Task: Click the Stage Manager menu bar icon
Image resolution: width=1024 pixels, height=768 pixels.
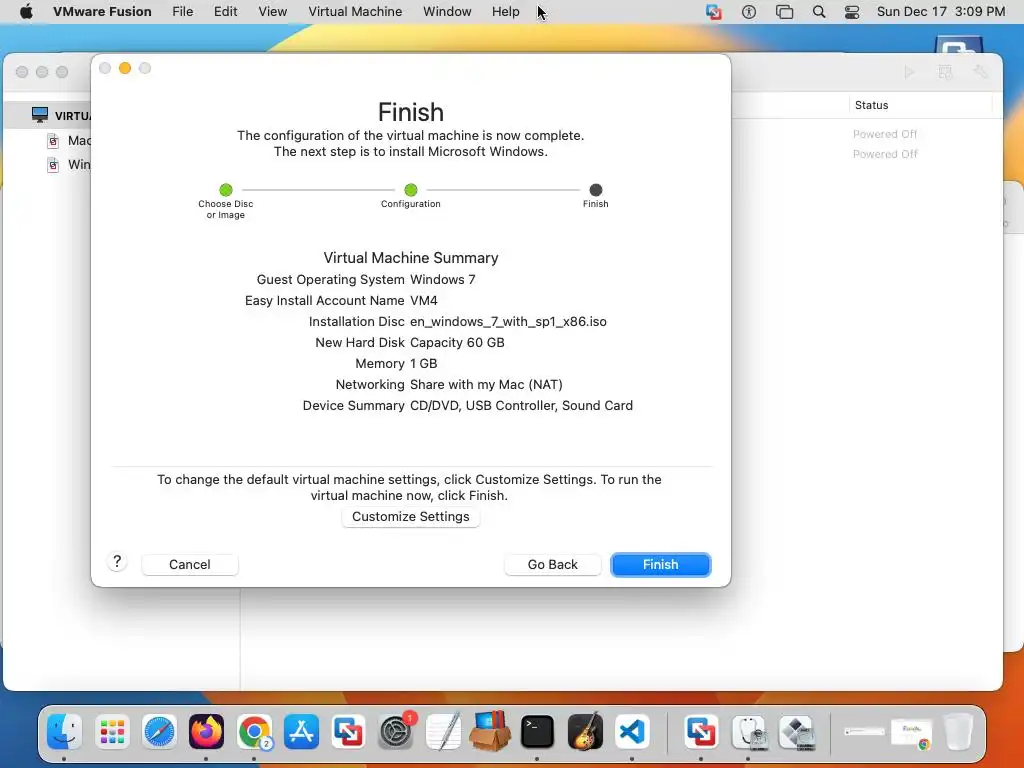Action: (x=784, y=12)
